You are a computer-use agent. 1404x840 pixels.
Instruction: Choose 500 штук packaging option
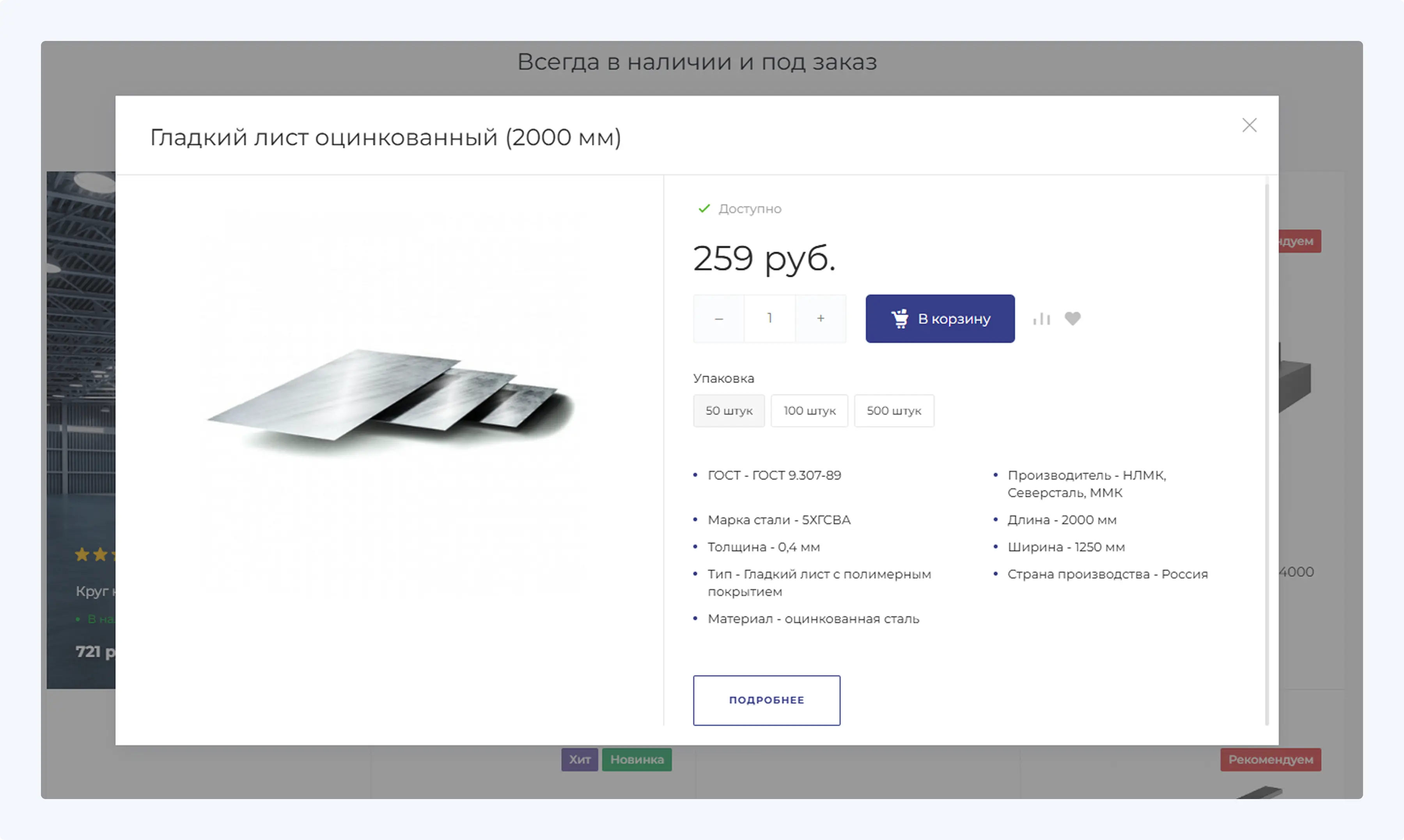(x=893, y=411)
